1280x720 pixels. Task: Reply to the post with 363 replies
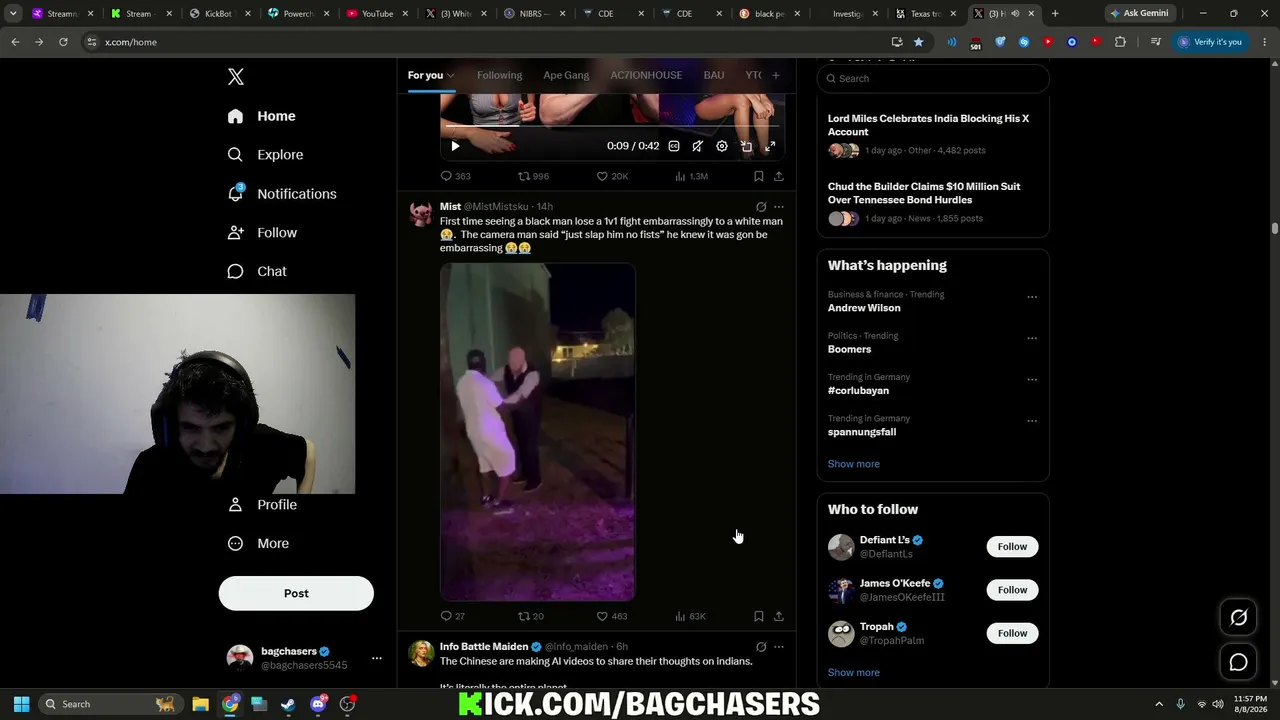click(x=455, y=176)
